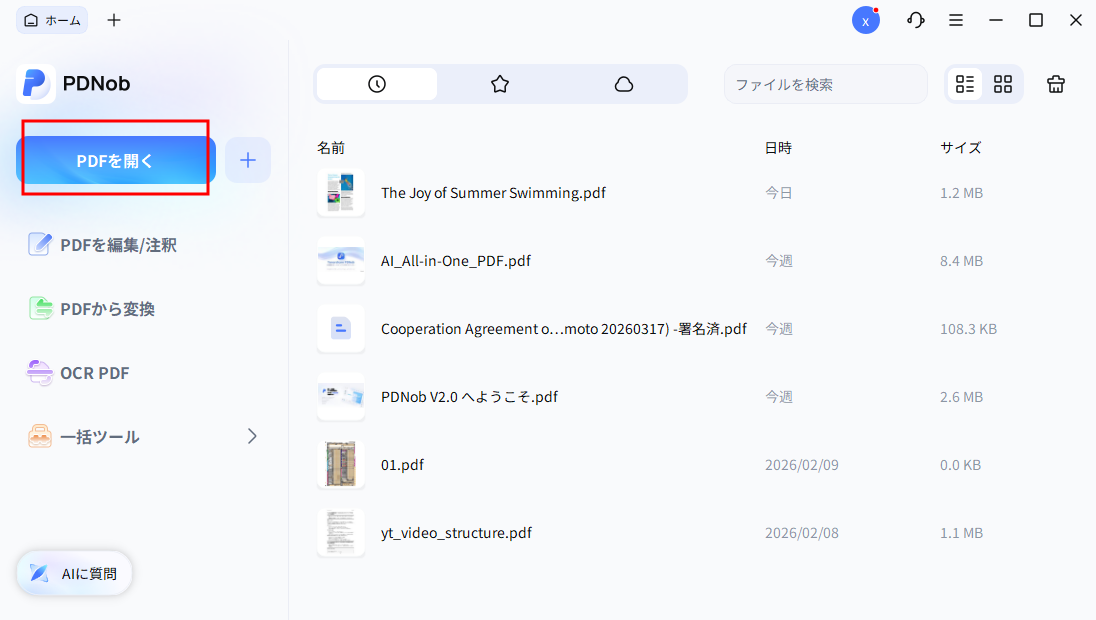
Task: Open the AIに質問 assistant
Action: 73,573
